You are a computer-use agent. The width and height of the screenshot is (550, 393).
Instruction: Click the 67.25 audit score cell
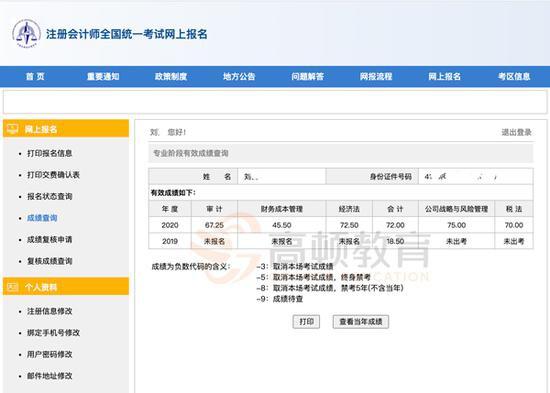[214, 225]
